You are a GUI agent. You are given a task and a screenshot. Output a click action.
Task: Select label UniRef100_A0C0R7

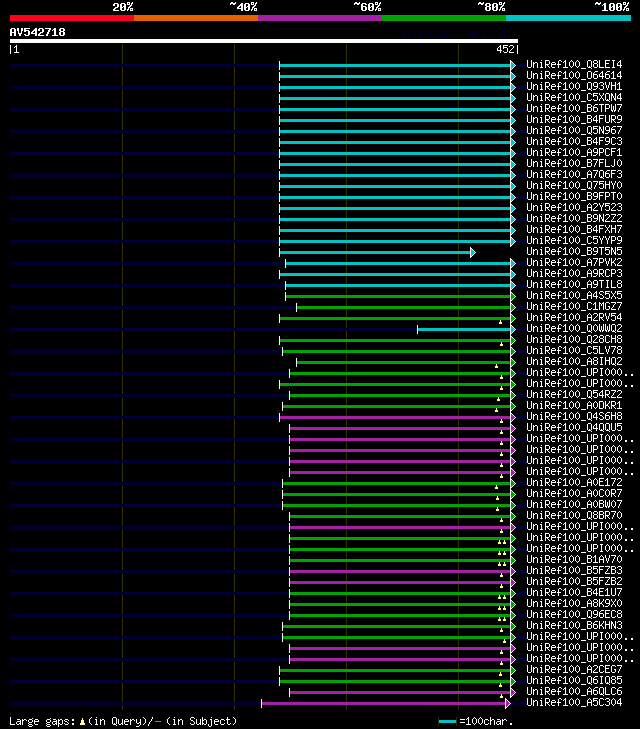pyautogui.click(x=574, y=493)
